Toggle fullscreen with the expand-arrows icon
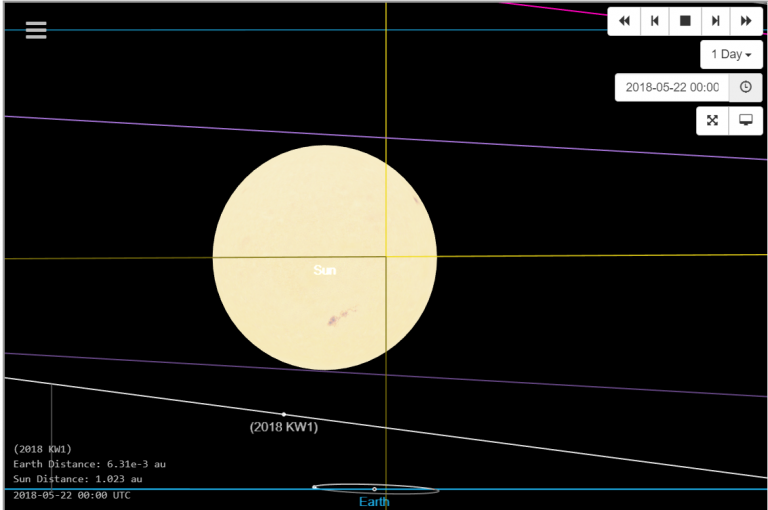This screenshot has height=510, width=768. (x=712, y=121)
